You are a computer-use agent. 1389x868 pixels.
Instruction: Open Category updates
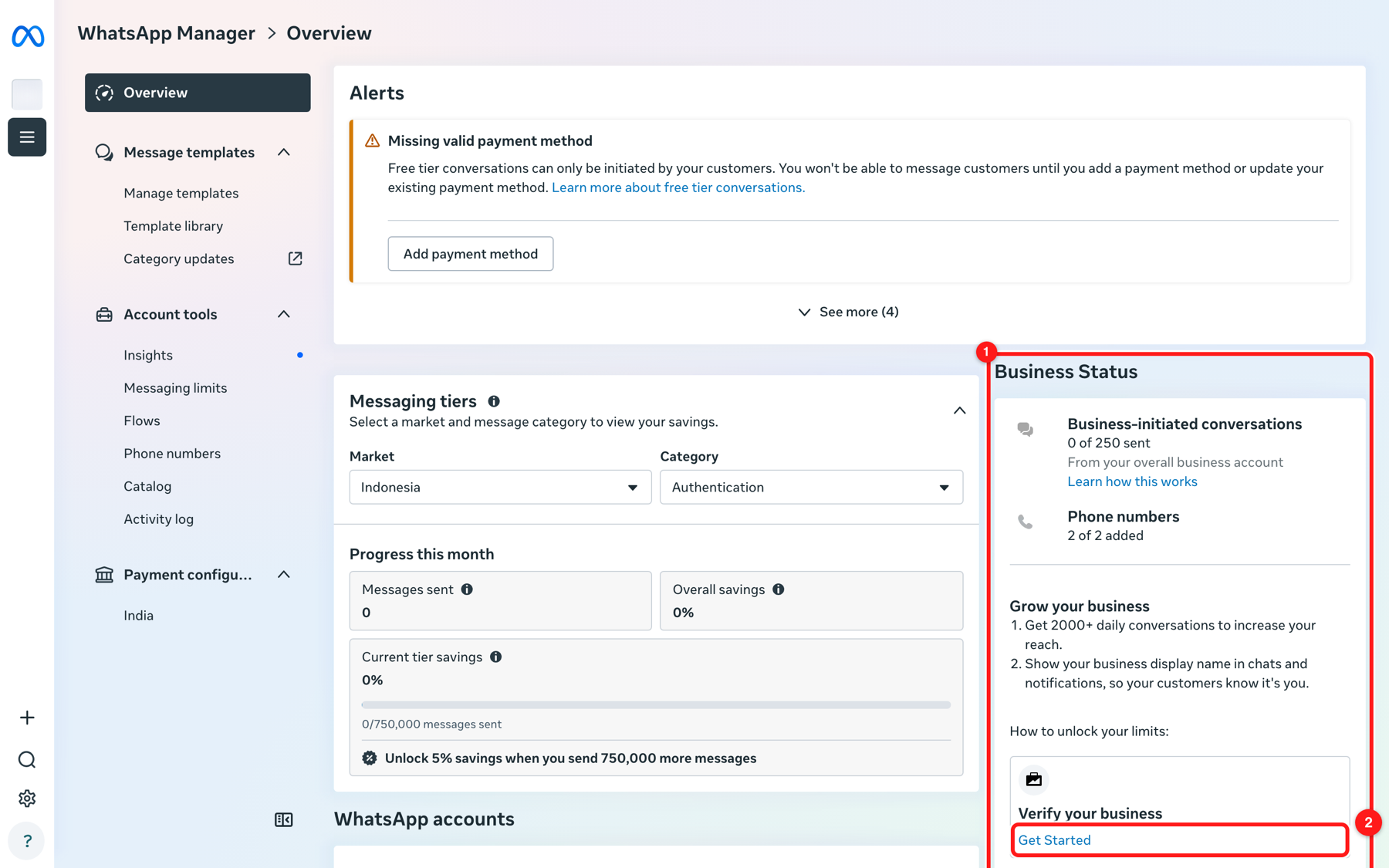[x=179, y=258]
